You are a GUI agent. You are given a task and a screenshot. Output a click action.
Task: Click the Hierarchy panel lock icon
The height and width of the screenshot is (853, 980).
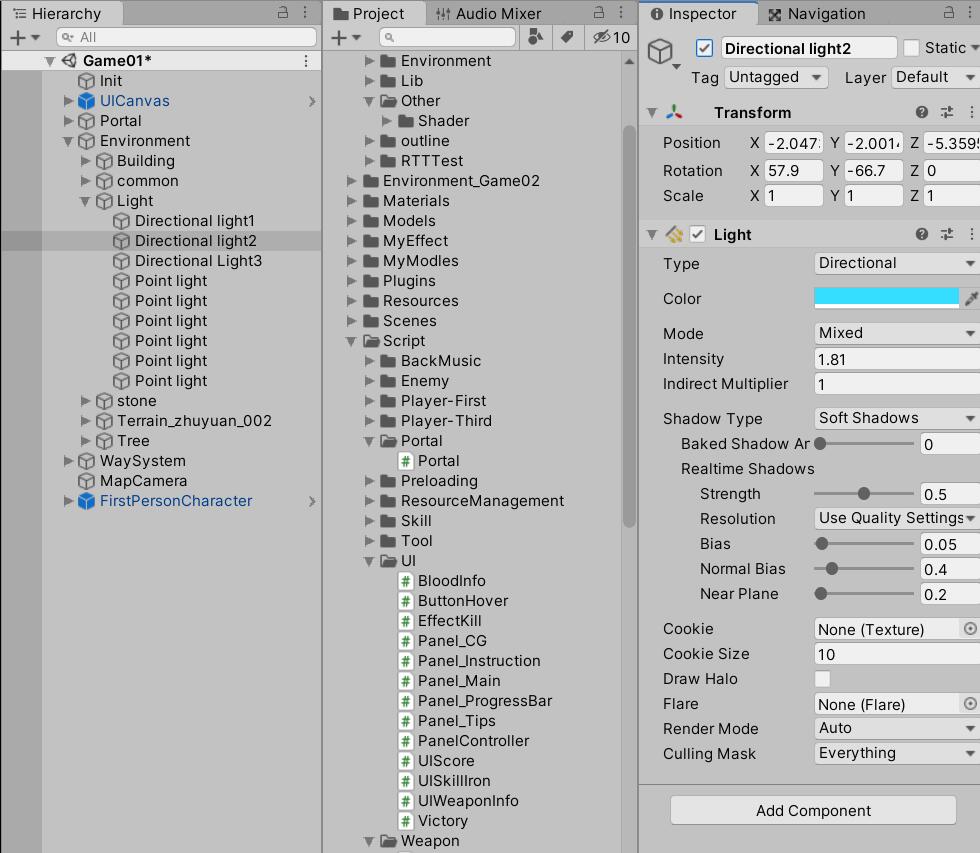tap(283, 12)
